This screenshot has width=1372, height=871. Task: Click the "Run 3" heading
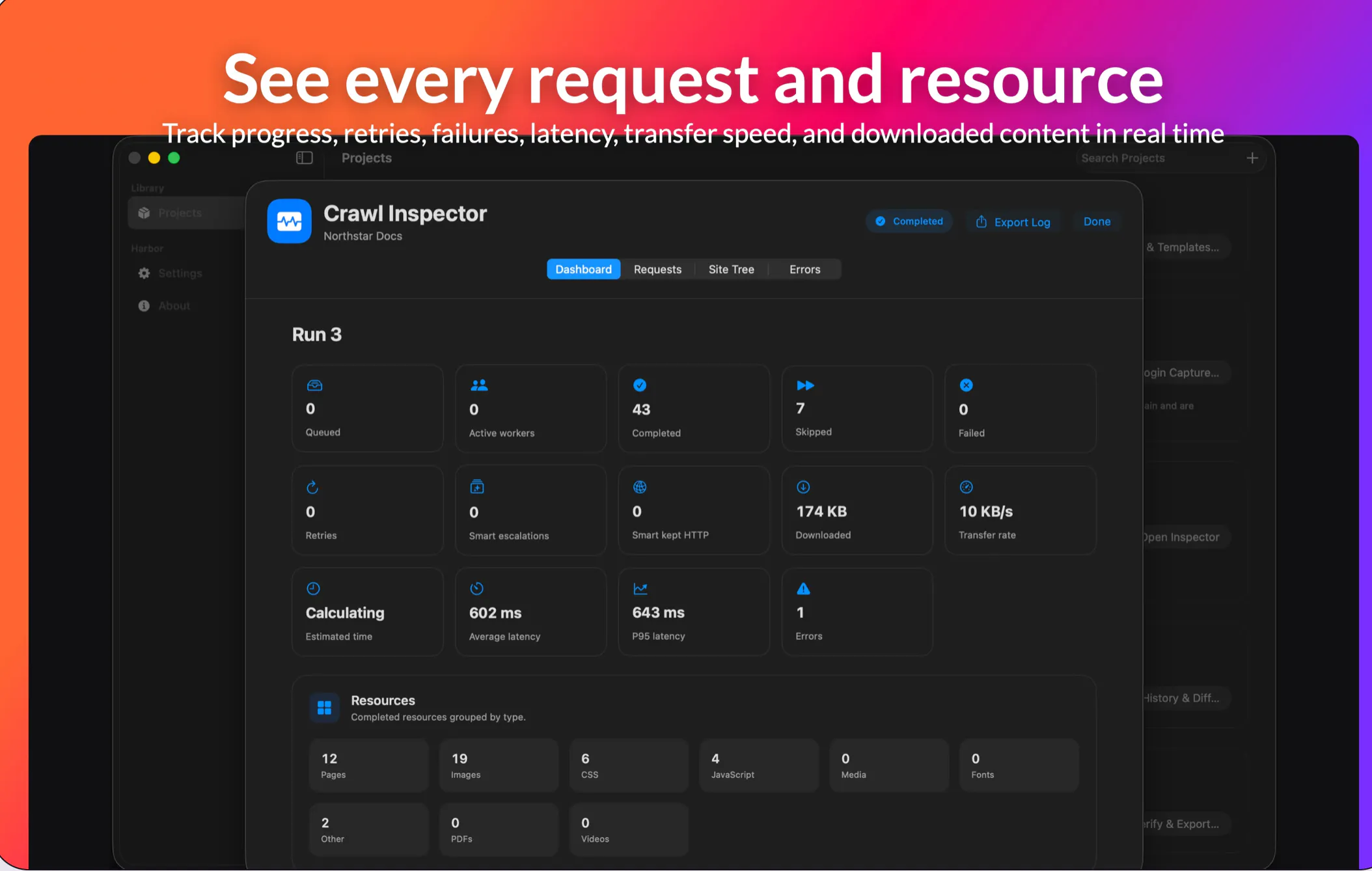click(x=317, y=335)
